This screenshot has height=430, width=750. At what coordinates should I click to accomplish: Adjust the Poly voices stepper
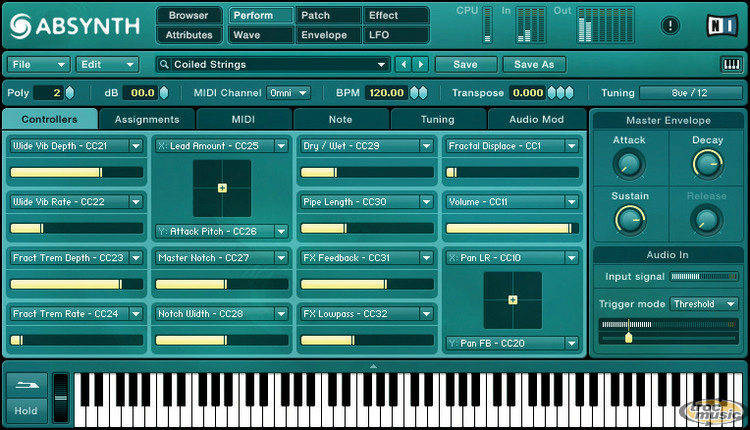(70, 93)
